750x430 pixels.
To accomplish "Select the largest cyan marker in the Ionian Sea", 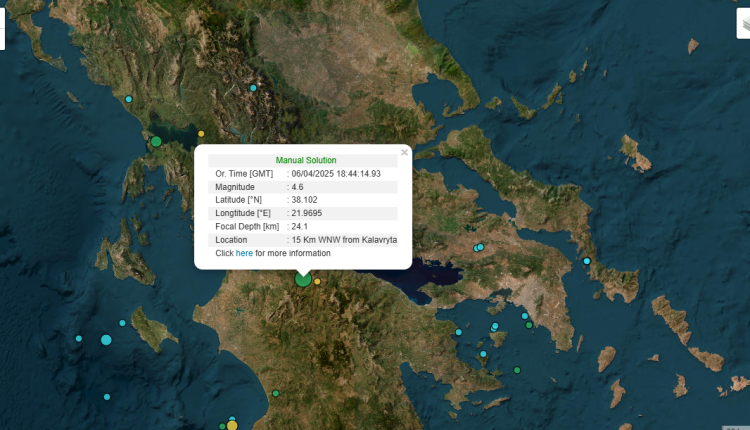I will click(106, 340).
